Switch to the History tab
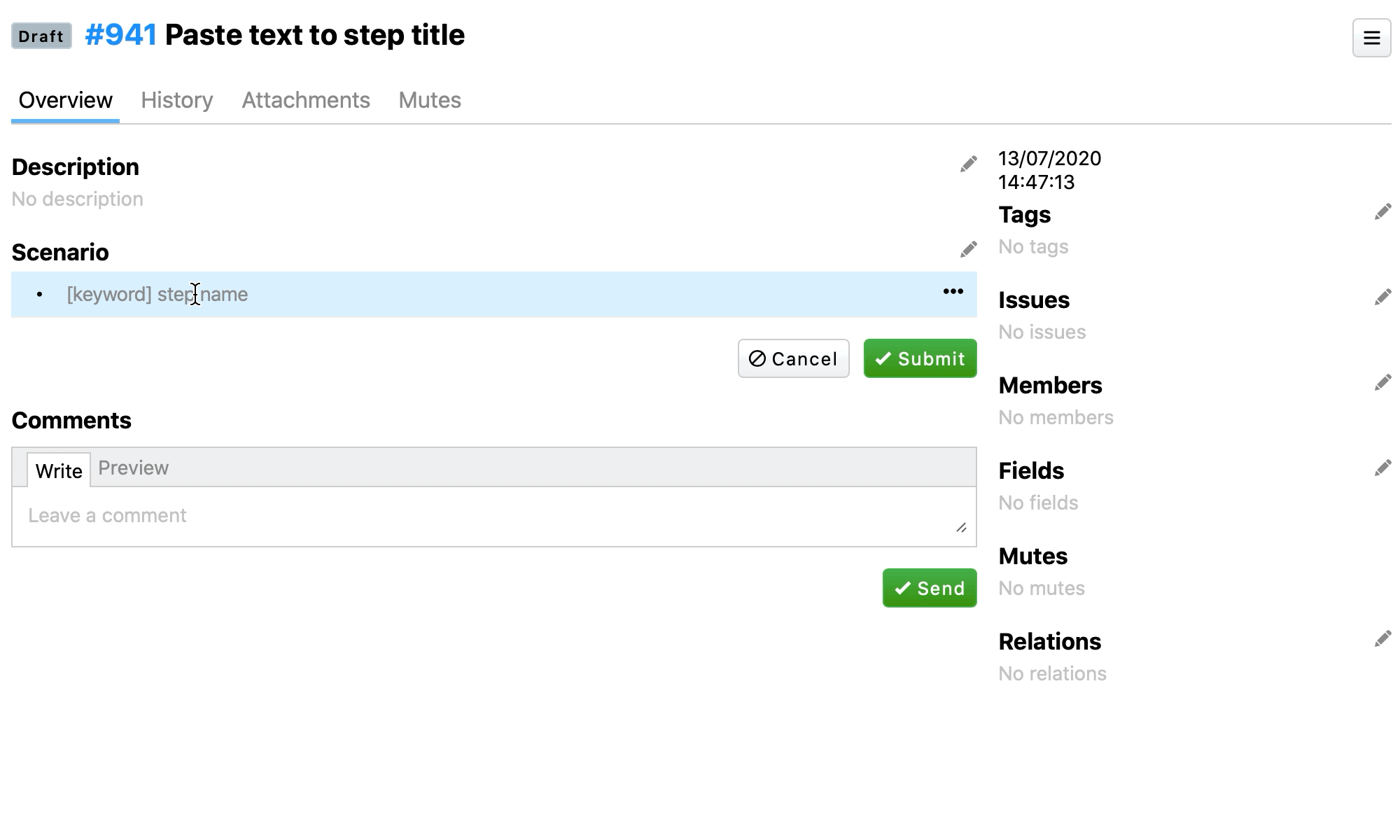 pyautogui.click(x=176, y=100)
